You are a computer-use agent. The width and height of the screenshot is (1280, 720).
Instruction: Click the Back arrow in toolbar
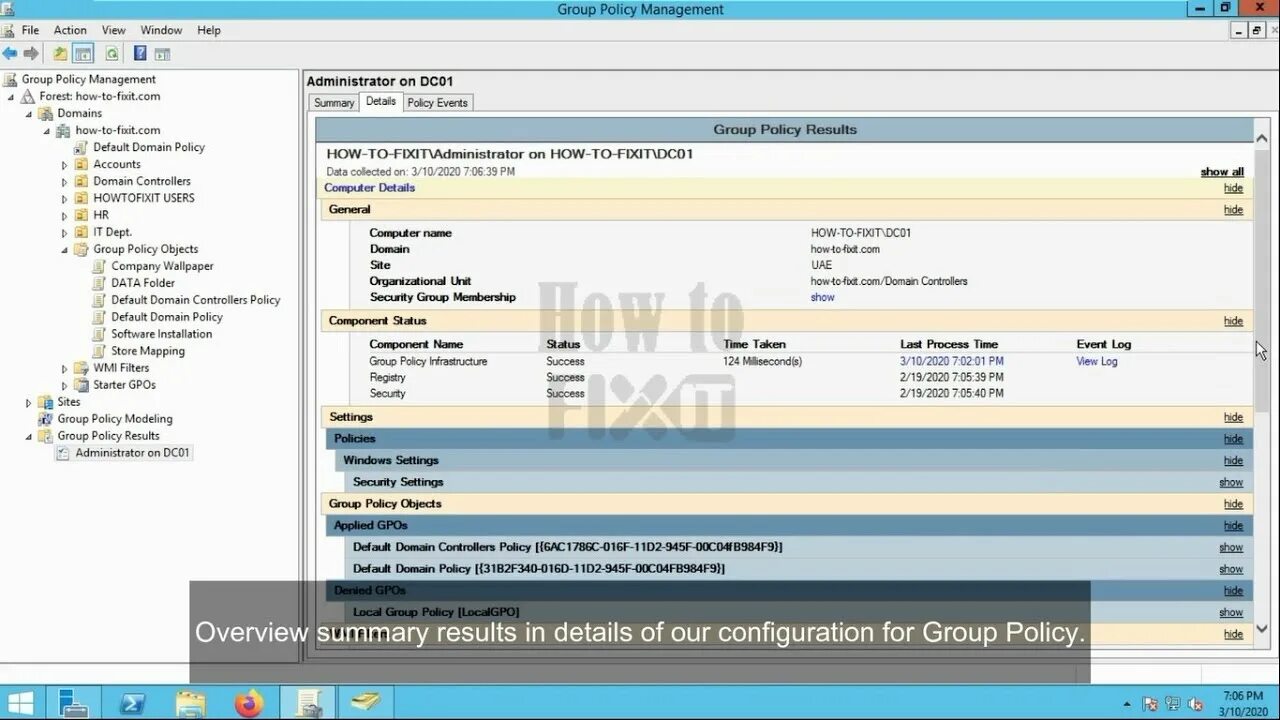point(10,54)
